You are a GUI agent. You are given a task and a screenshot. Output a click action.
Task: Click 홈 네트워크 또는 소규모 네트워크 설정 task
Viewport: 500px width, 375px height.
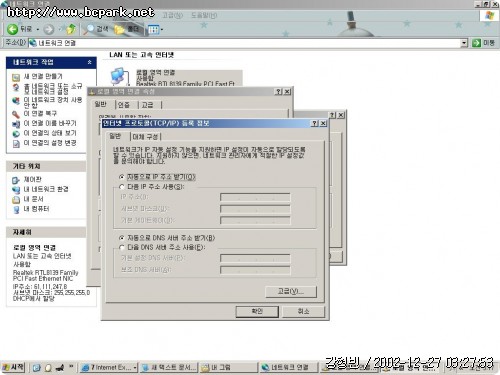pyautogui.click(x=53, y=89)
